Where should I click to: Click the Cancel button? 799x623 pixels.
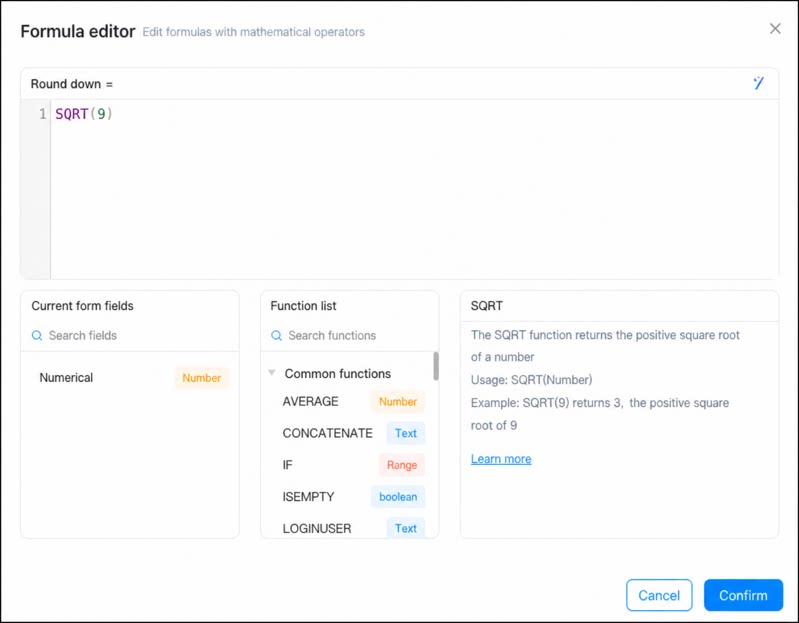click(x=659, y=595)
